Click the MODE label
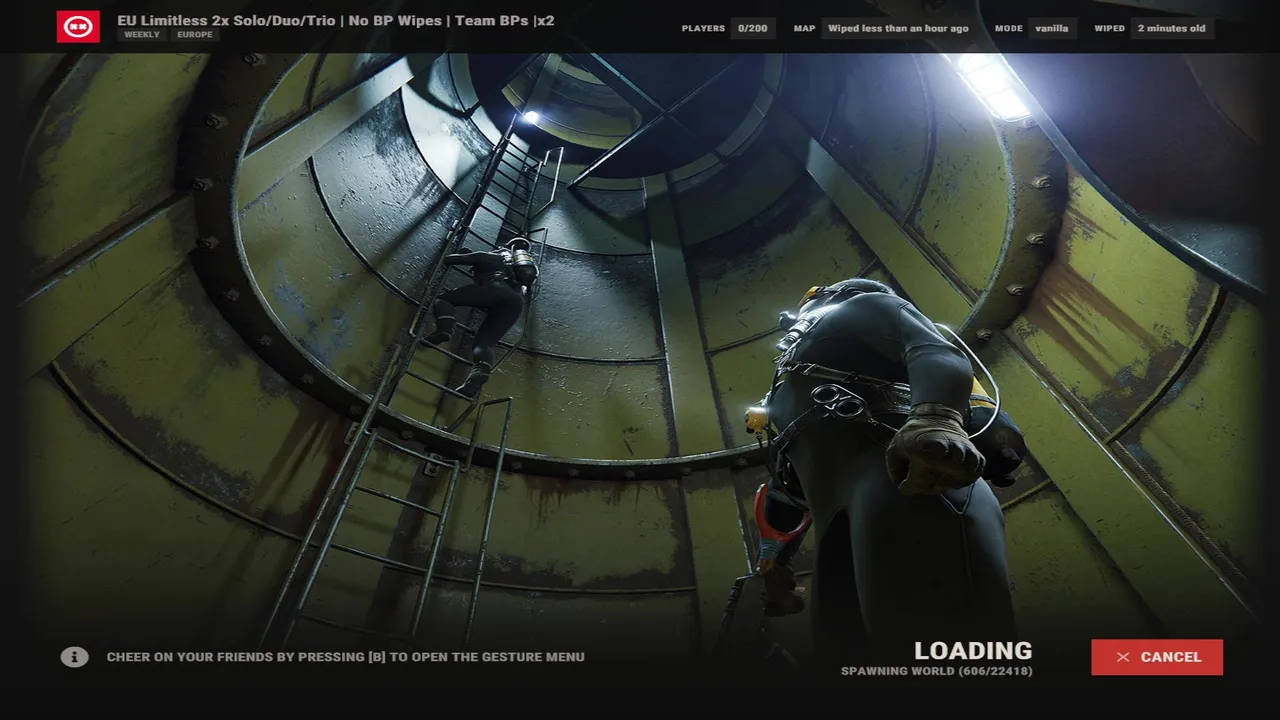The width and height of the screenshot is (1280, 720). pyautogui.click(x=1008, y=29)
